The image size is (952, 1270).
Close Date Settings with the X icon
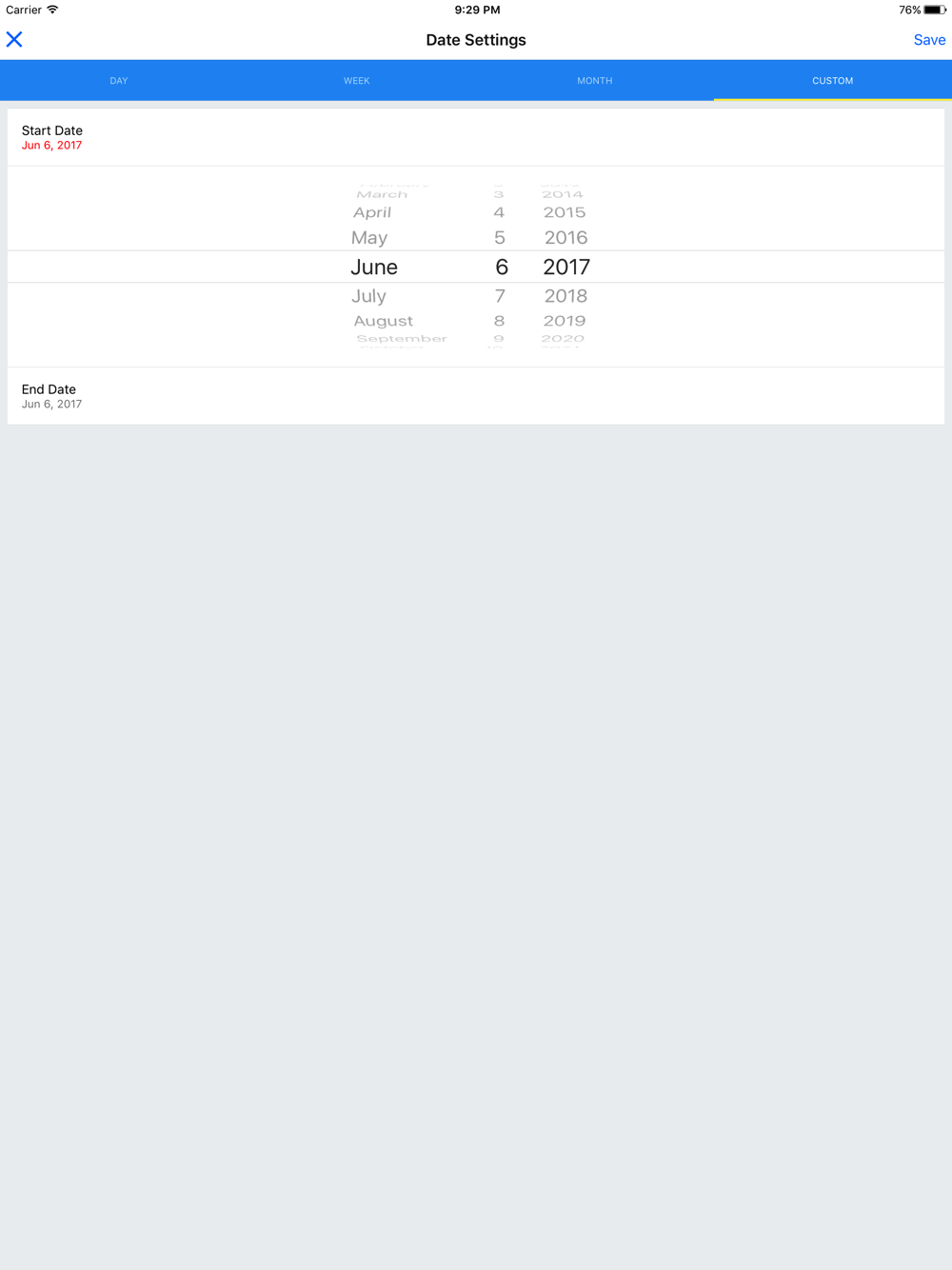[14, 39]
